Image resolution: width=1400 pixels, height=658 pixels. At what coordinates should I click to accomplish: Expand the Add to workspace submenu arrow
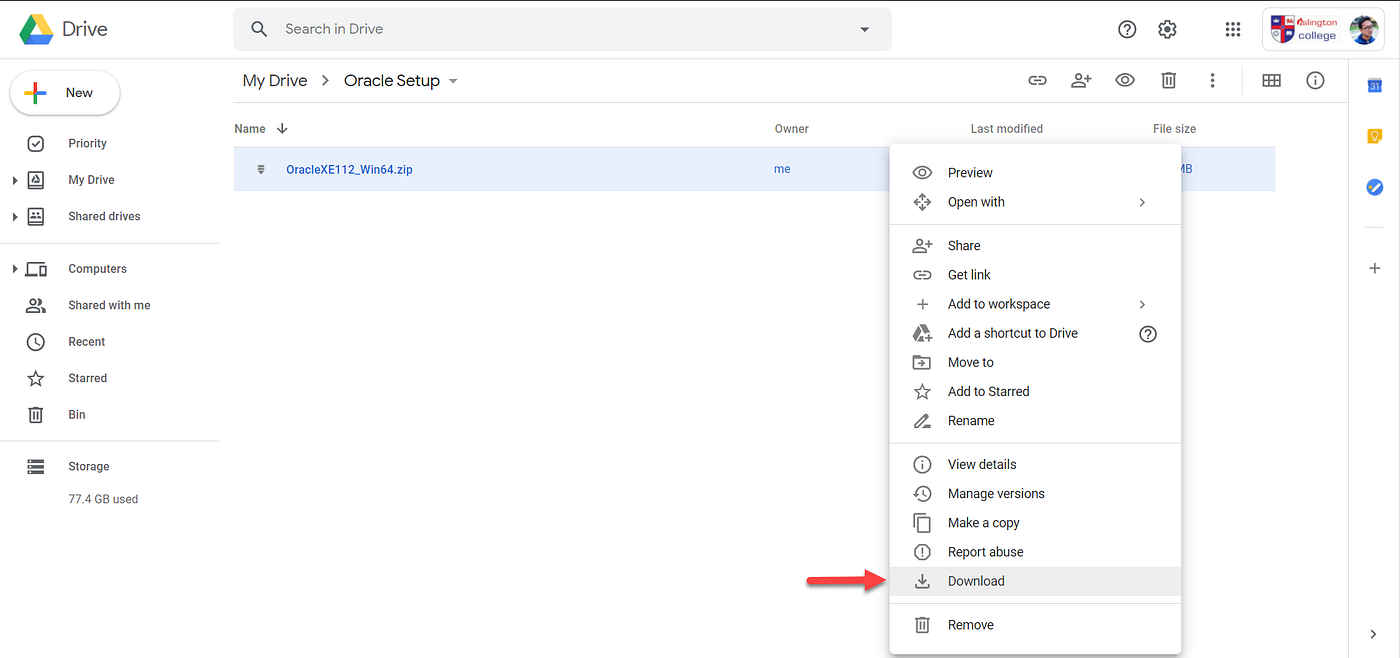click(1142, 304)
